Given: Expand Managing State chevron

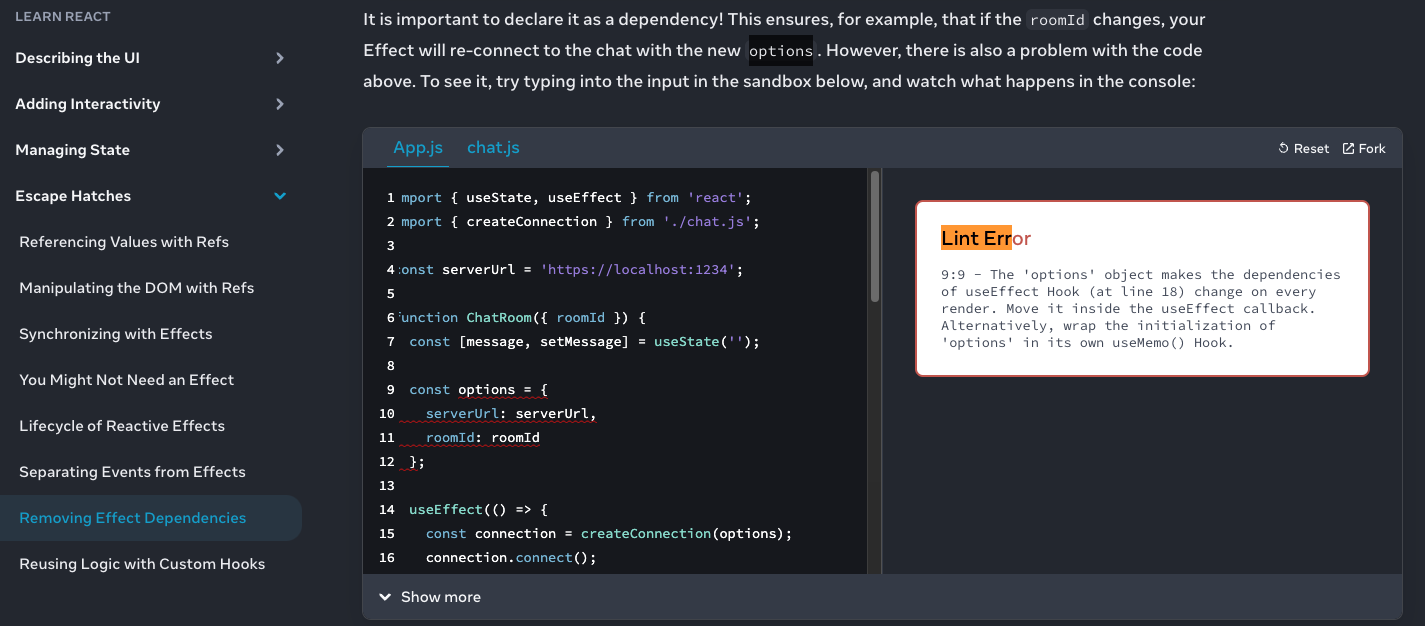Looking at the screenshot, I should (280, 150).
